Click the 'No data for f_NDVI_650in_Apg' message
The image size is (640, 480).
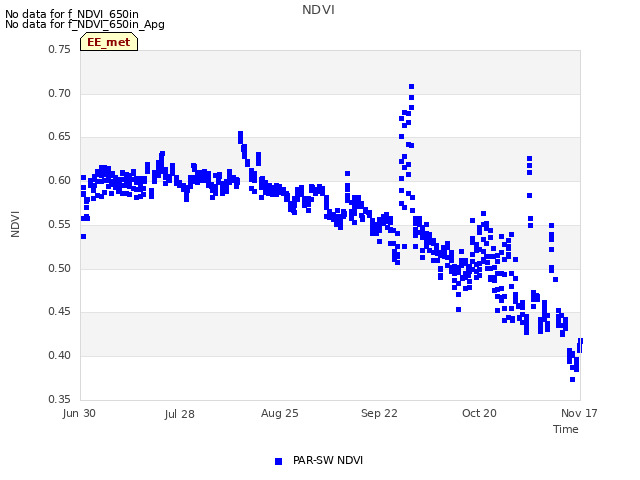(x=85, y=24)
